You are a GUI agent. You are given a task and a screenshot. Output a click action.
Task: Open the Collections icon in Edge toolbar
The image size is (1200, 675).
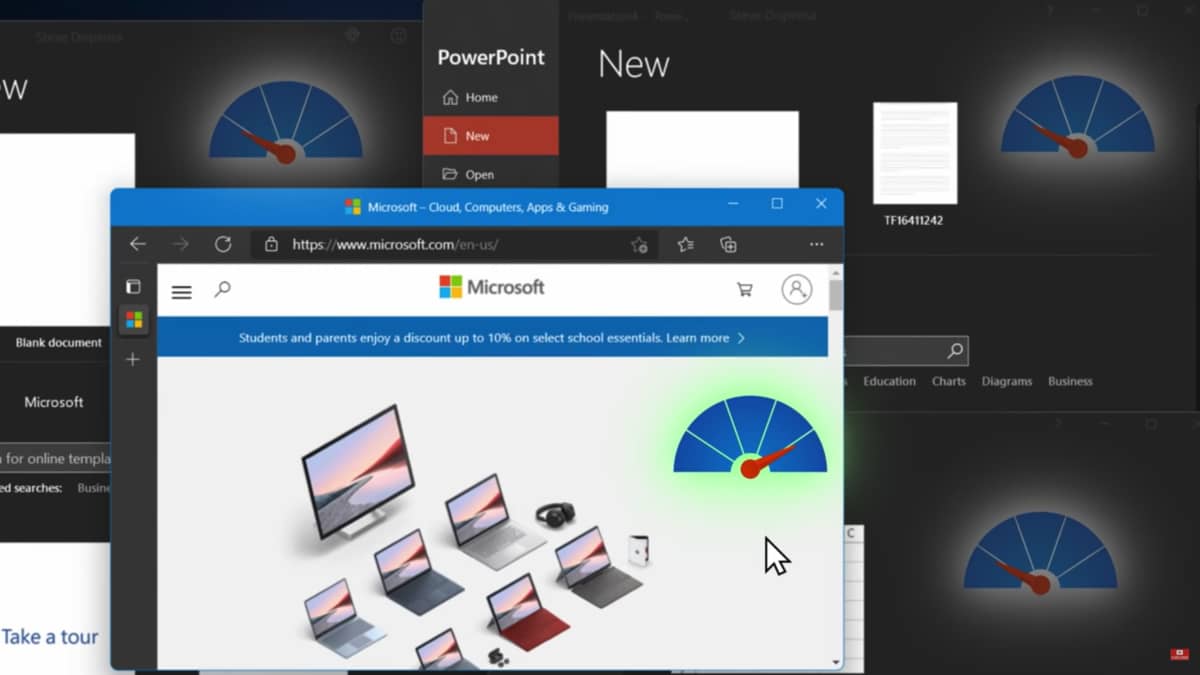tap(729, 245)
